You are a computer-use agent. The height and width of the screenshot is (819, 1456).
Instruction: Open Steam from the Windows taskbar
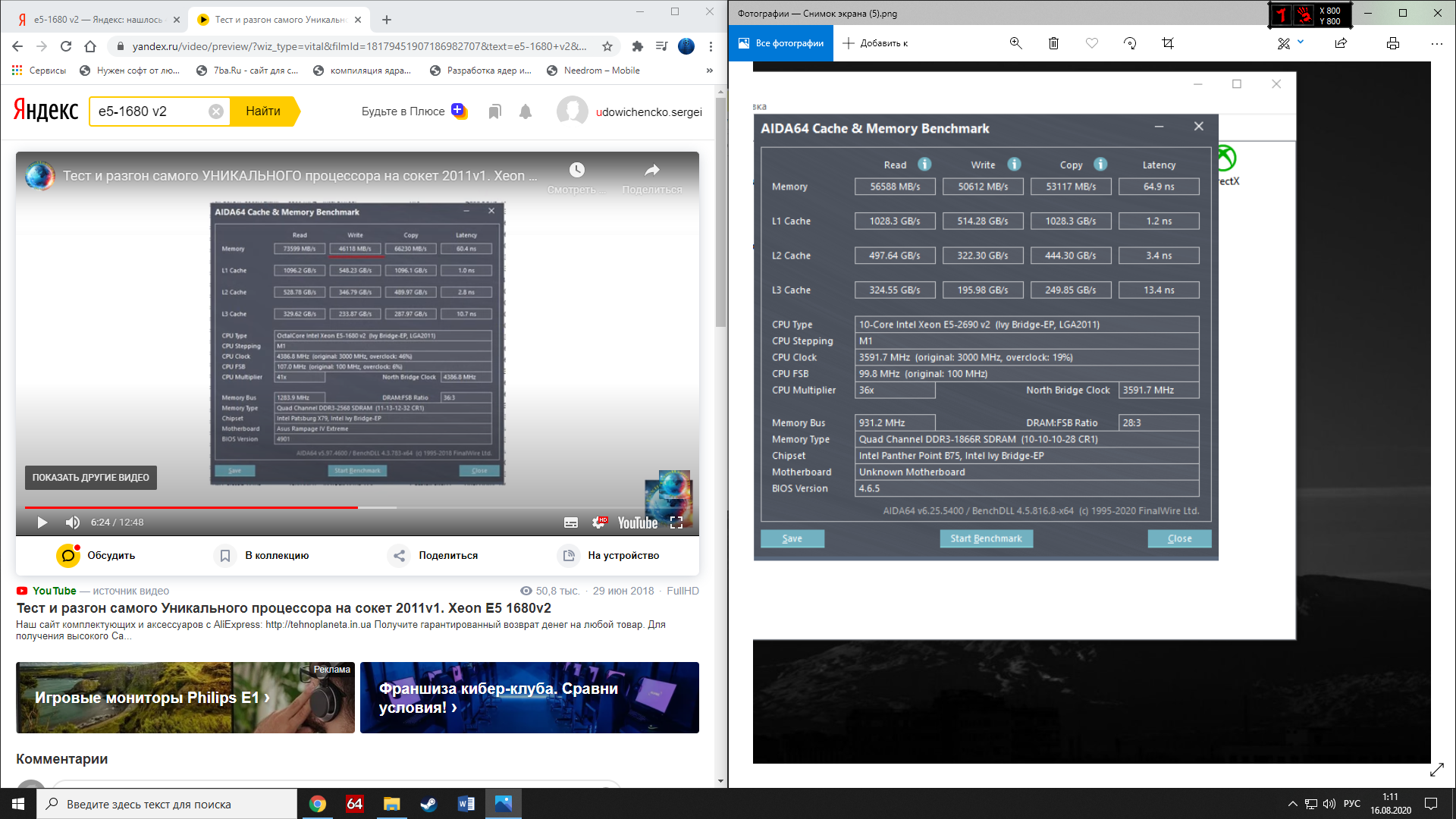click(429, 804)
